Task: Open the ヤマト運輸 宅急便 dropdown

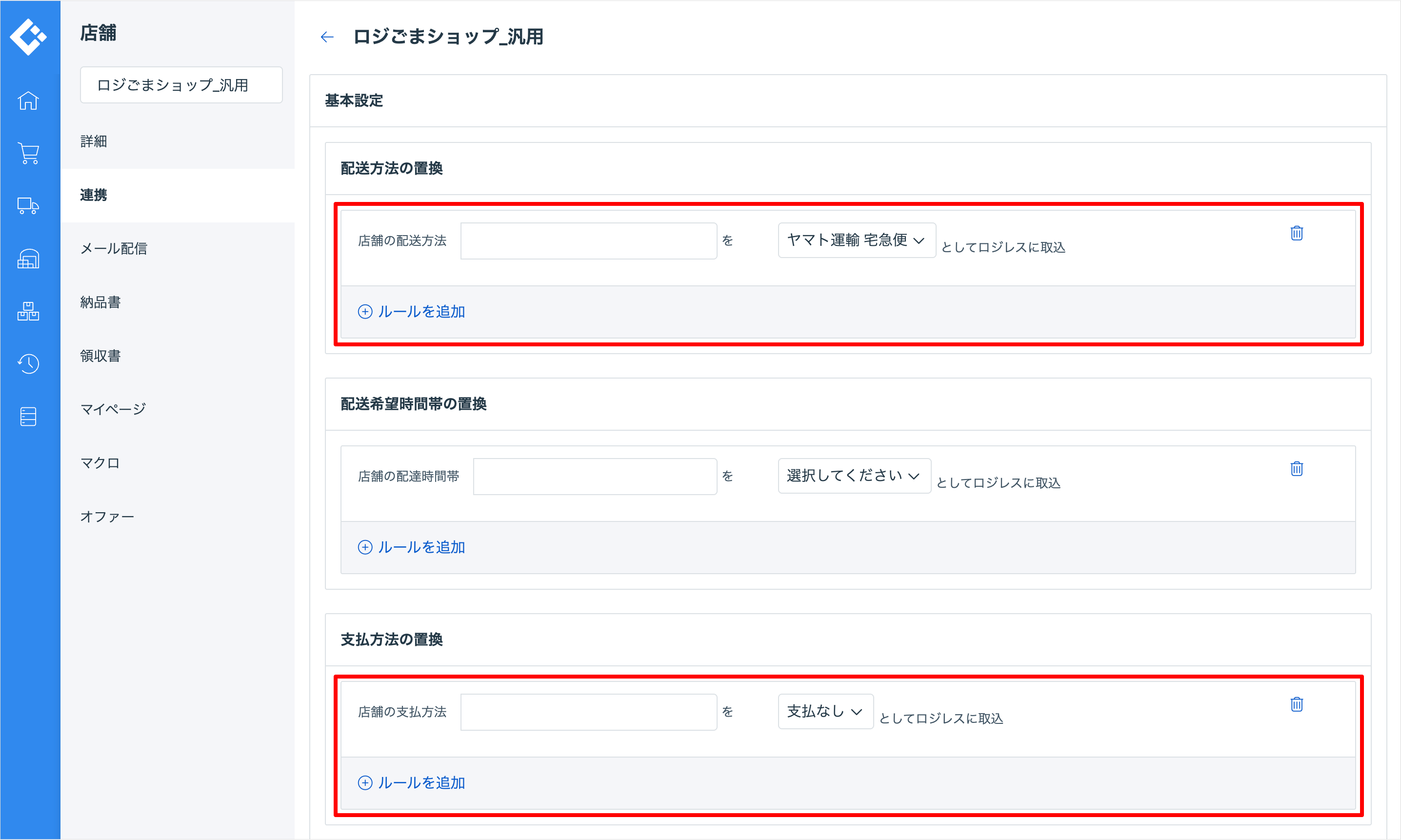Action: (856, 240)
